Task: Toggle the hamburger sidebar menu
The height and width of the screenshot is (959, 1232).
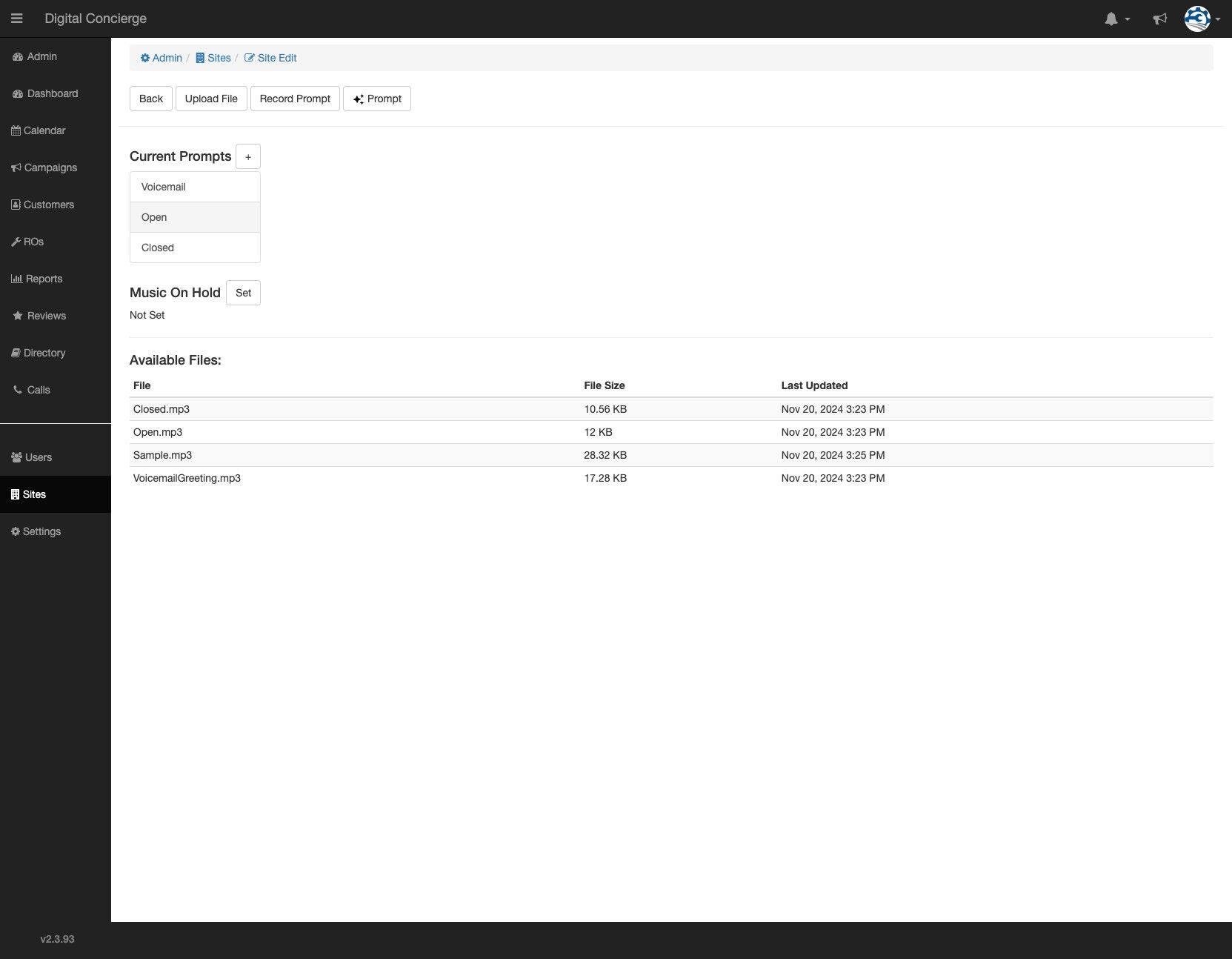Action: (x=17, y=19)
